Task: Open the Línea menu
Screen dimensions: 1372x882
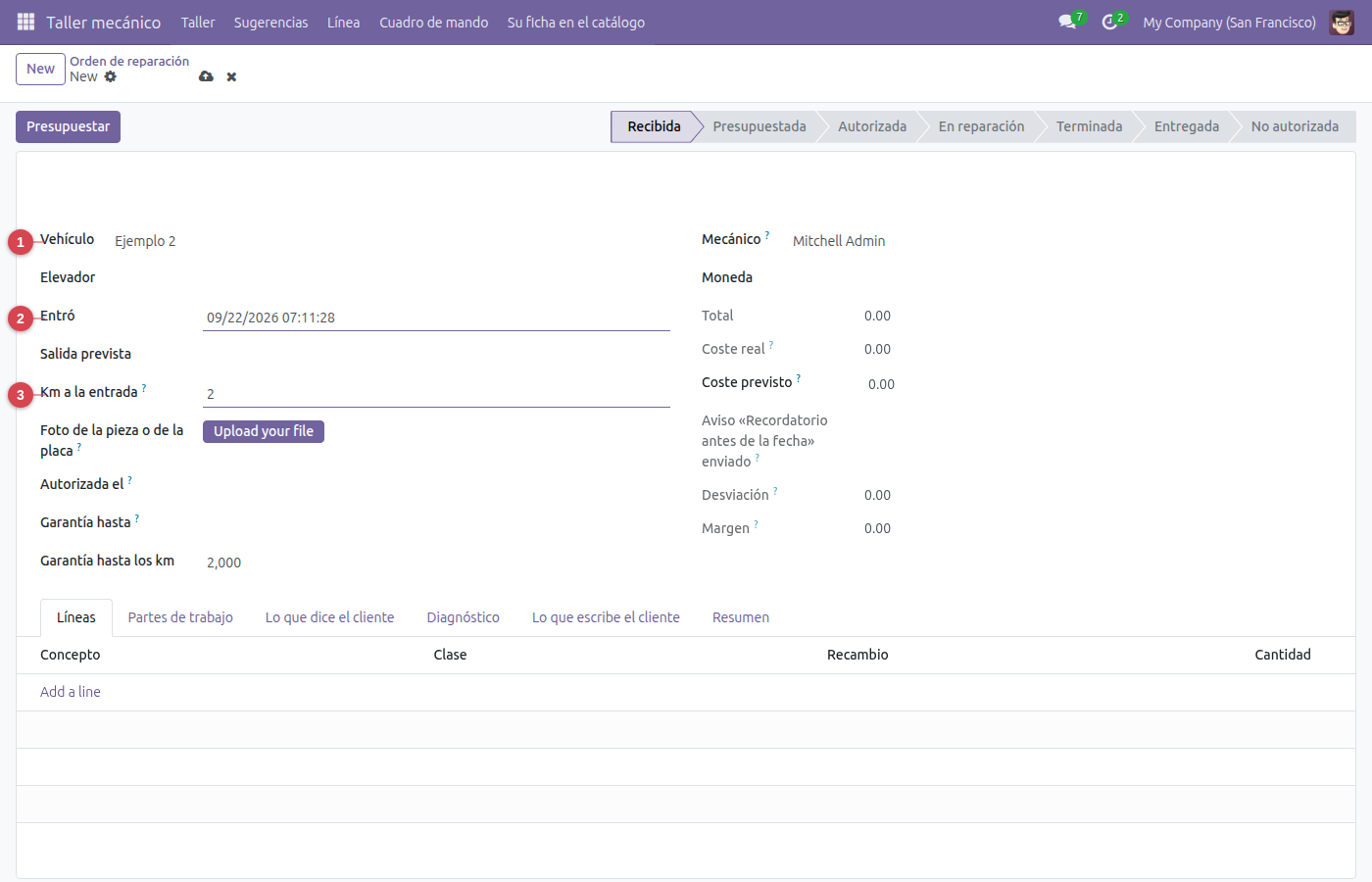Action: [x=343, y=23]
